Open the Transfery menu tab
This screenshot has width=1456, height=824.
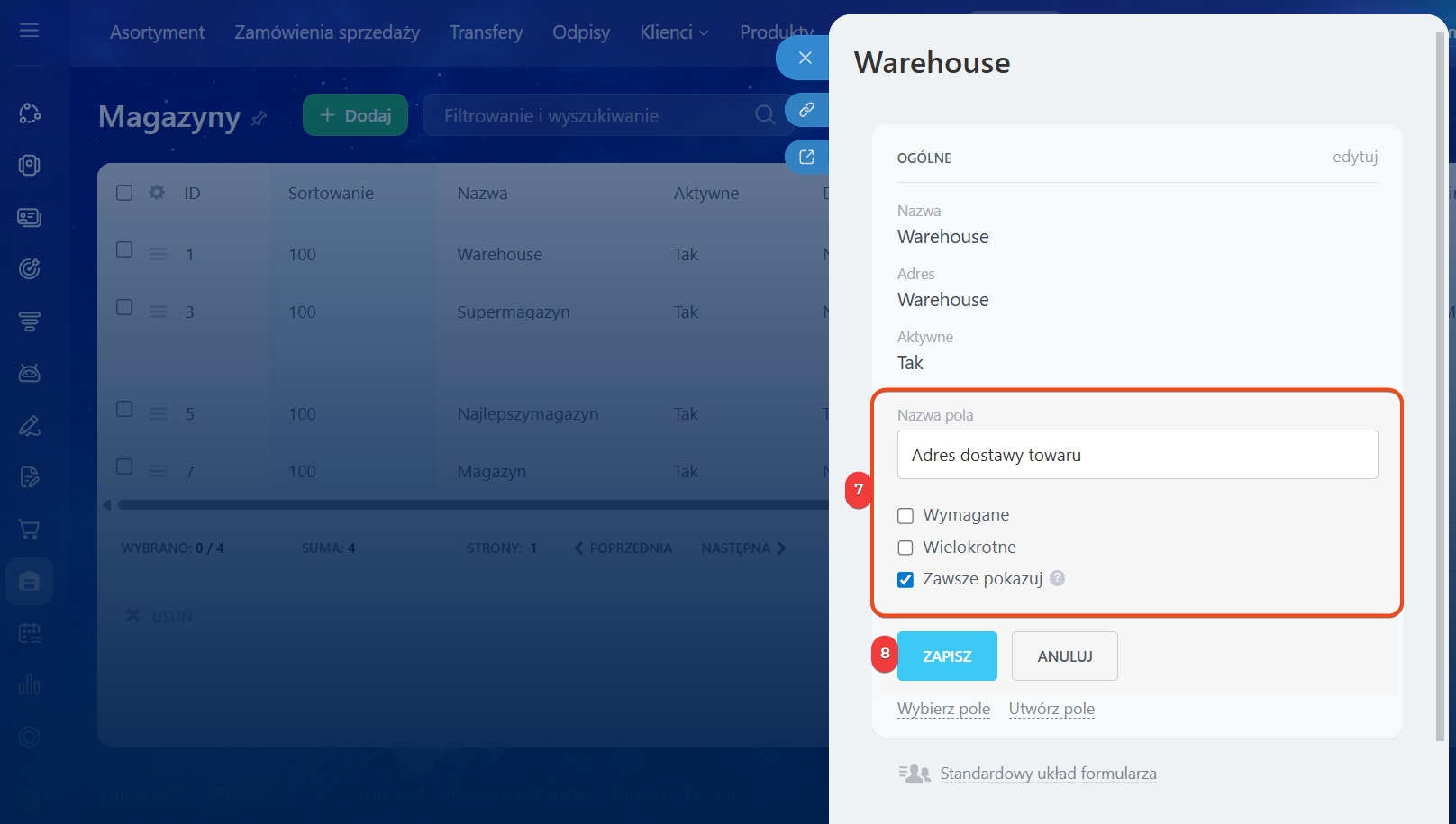(486, 32)
